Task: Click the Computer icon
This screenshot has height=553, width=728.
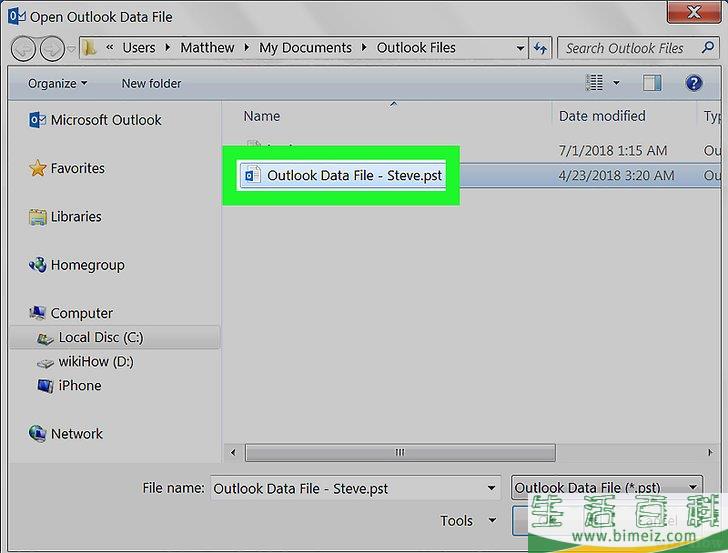Action: coord(38,313)
